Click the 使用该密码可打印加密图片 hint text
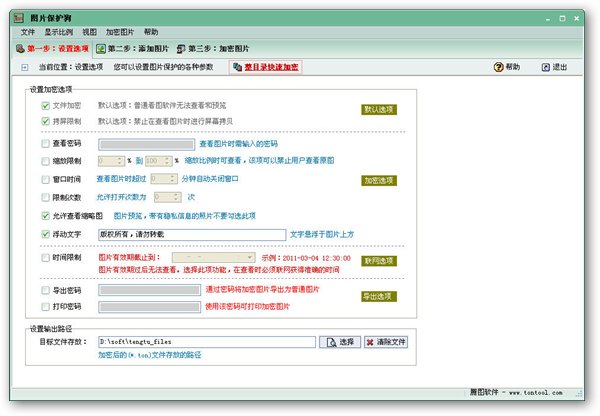This screenshot has height=416, width=600. [248, 307]
